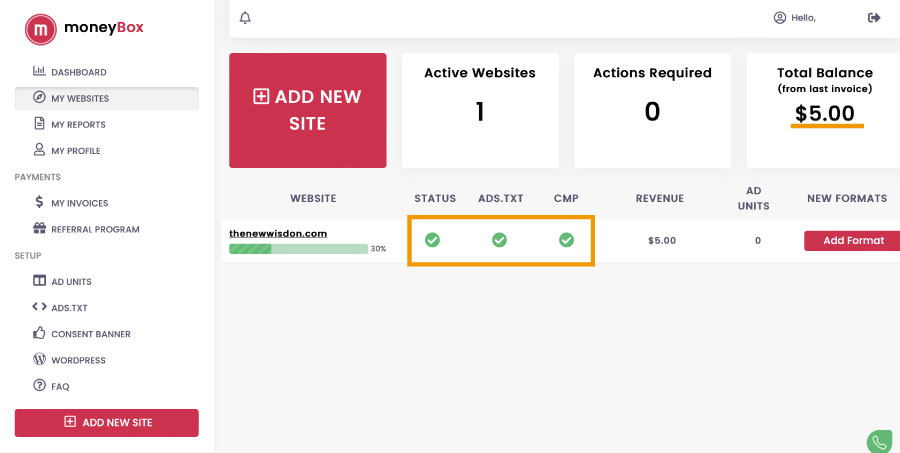Click the My Invoices dollar icon
The width and height of the screenshot is (900, 453).
pyautogui.click(x=39, y=202)
